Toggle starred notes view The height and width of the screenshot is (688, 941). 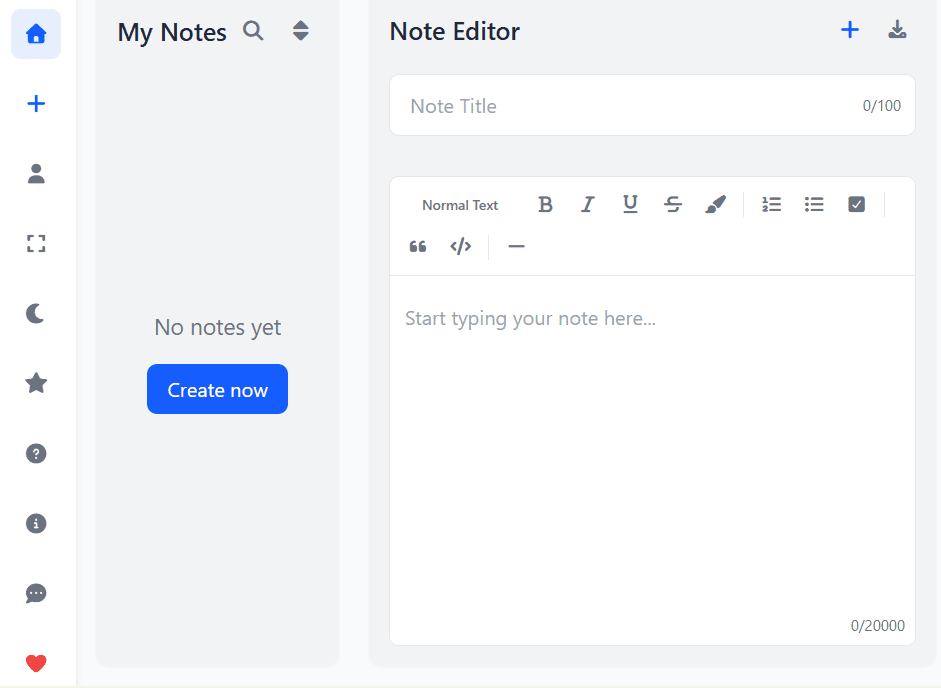pos(35,383)
